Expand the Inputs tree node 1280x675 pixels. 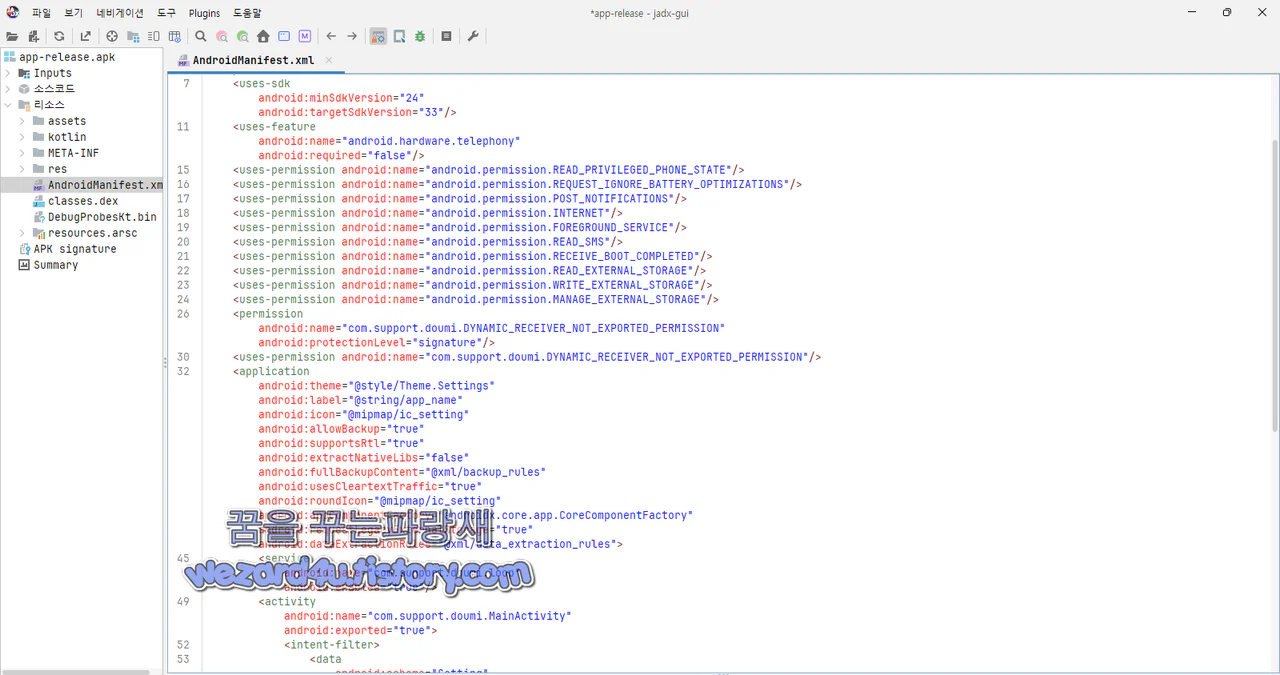click(x=8, y=73)
